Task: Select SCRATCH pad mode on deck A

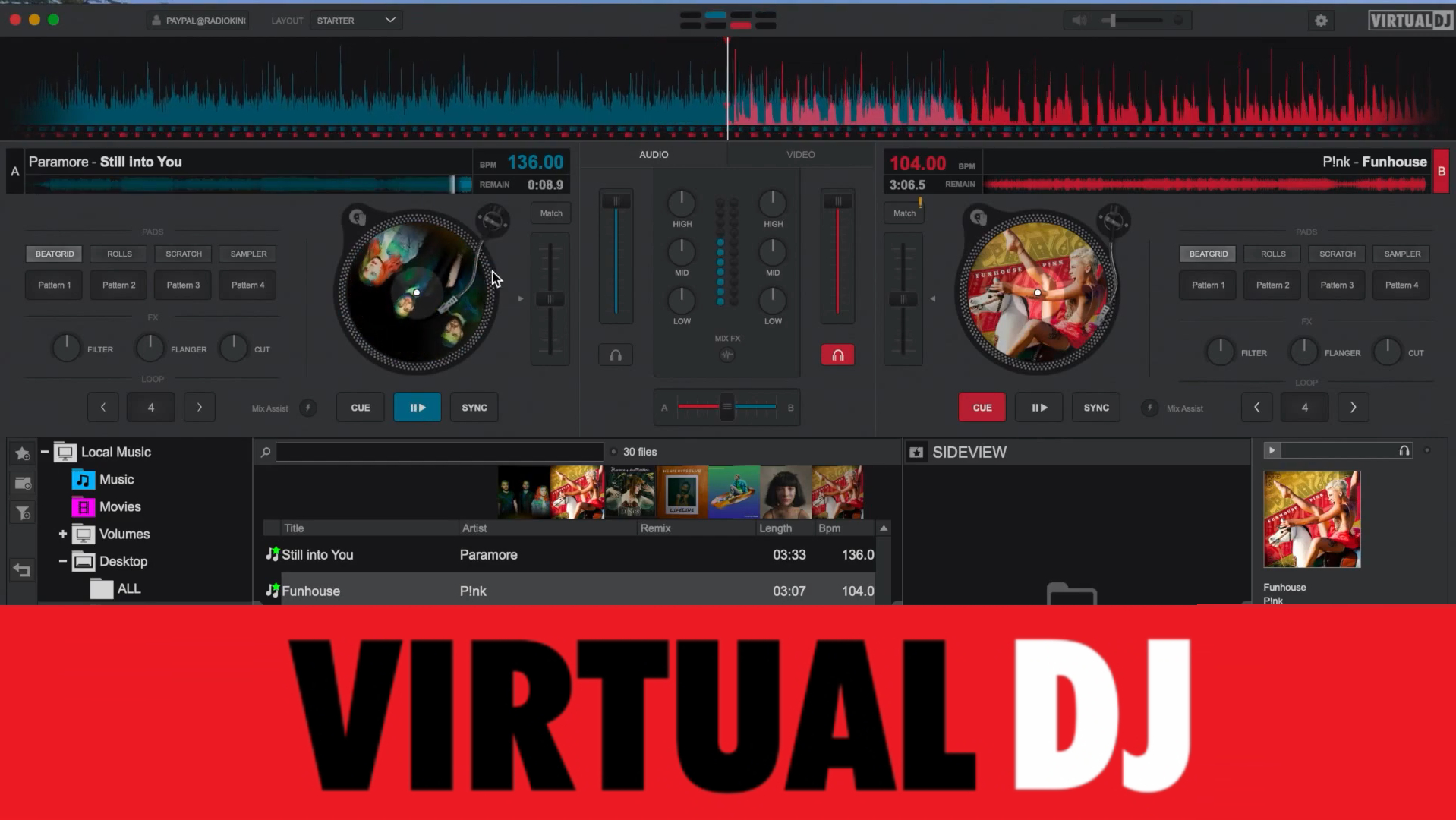Action: point(184,254)
